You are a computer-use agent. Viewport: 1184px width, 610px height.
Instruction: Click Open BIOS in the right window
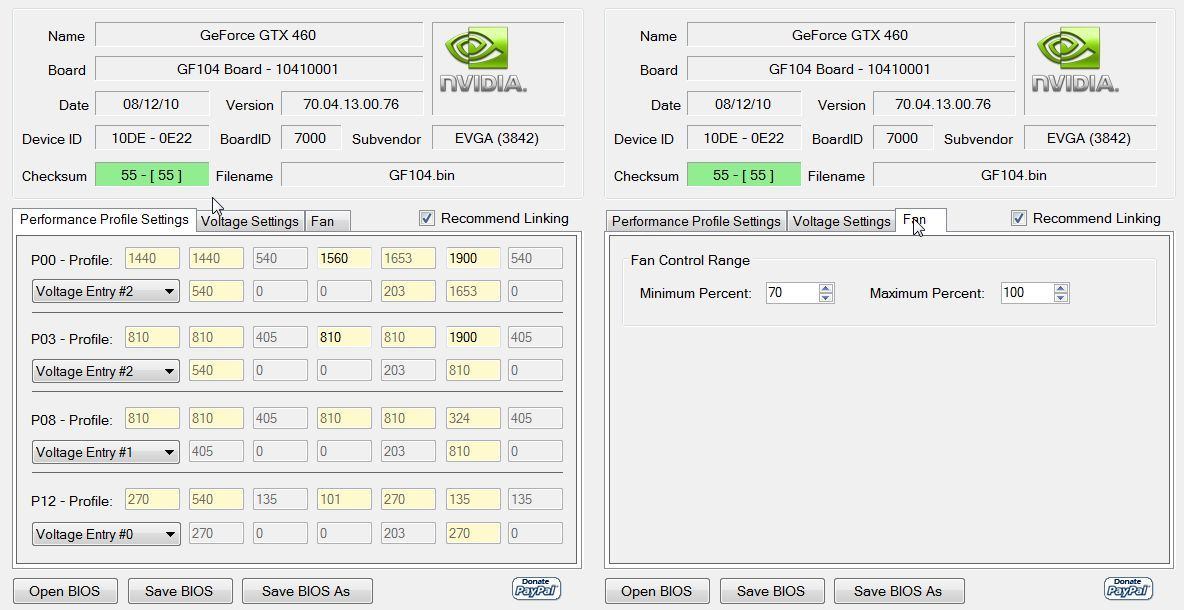(x=656, y=591)
